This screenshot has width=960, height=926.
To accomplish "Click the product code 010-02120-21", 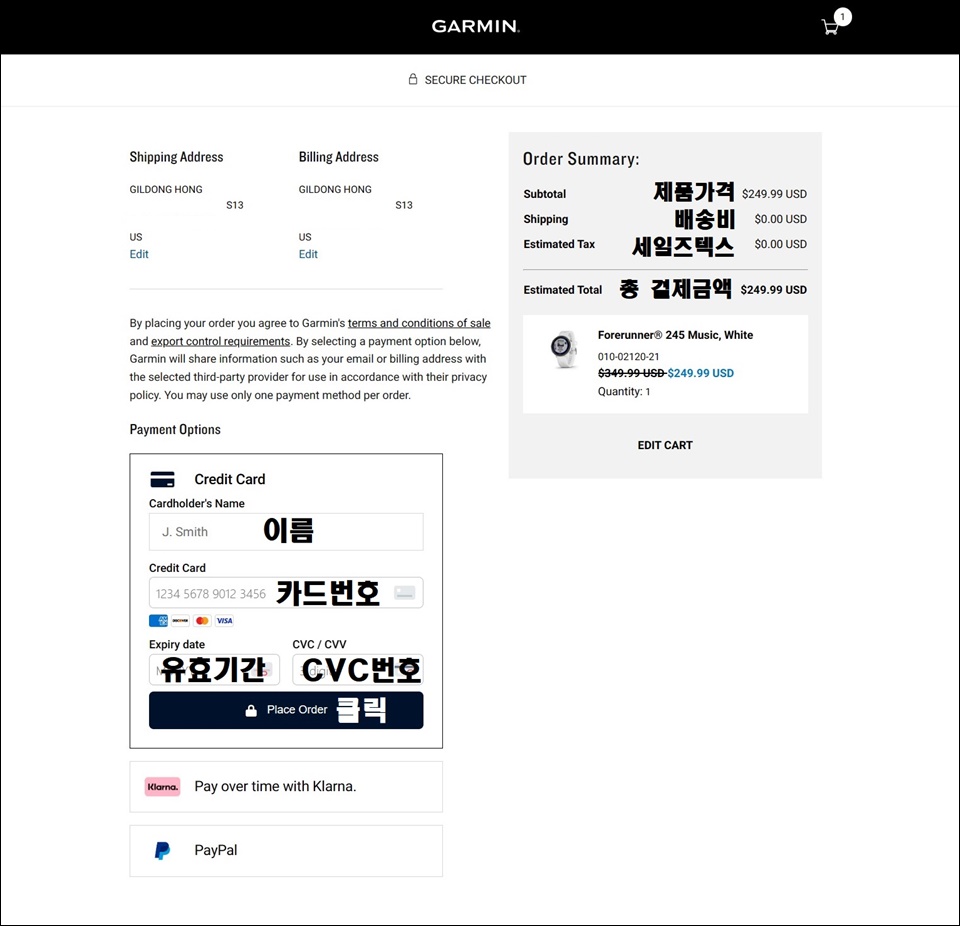I will (x=628, y=356).
